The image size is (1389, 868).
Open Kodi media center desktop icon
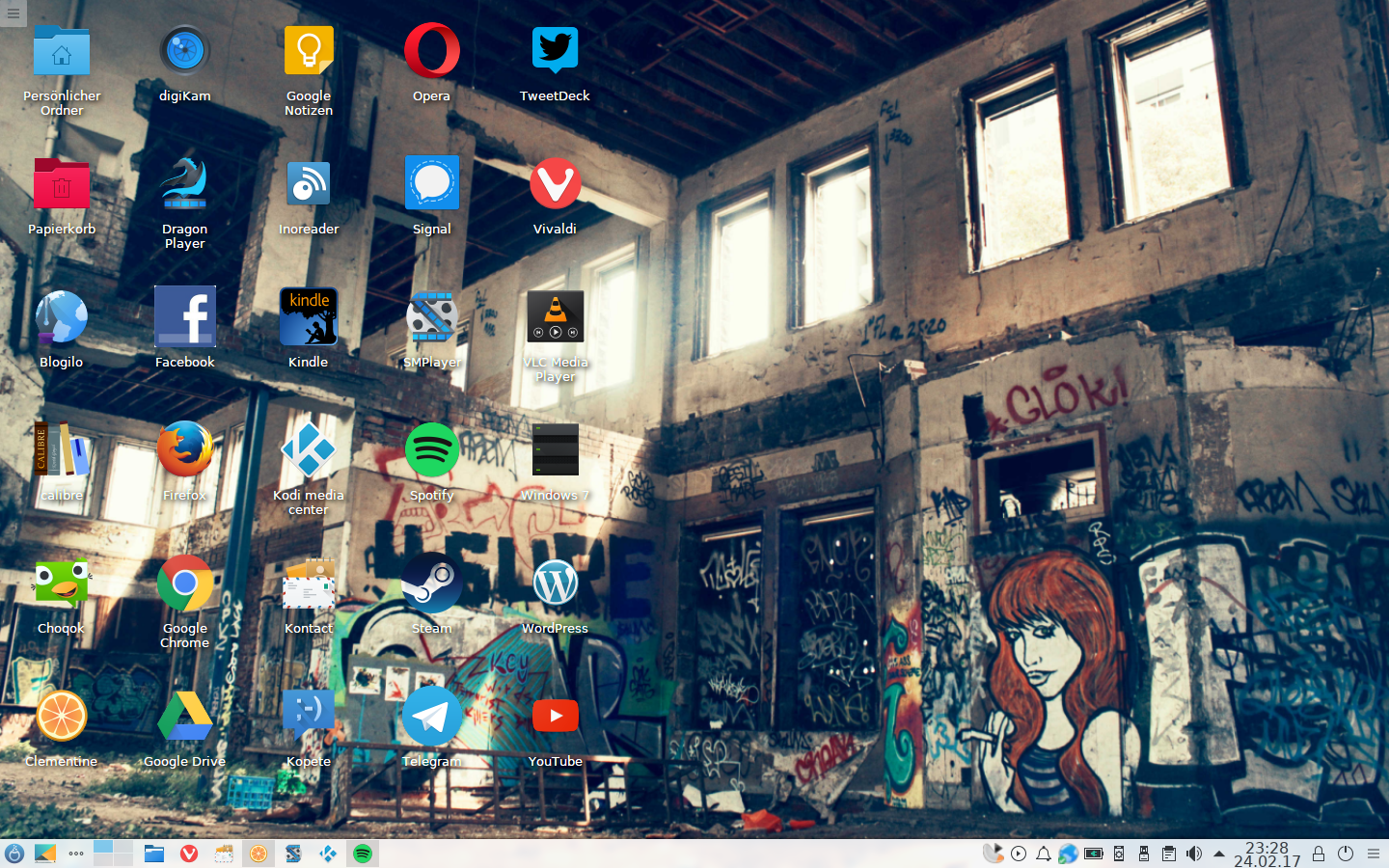pos(309,450)
